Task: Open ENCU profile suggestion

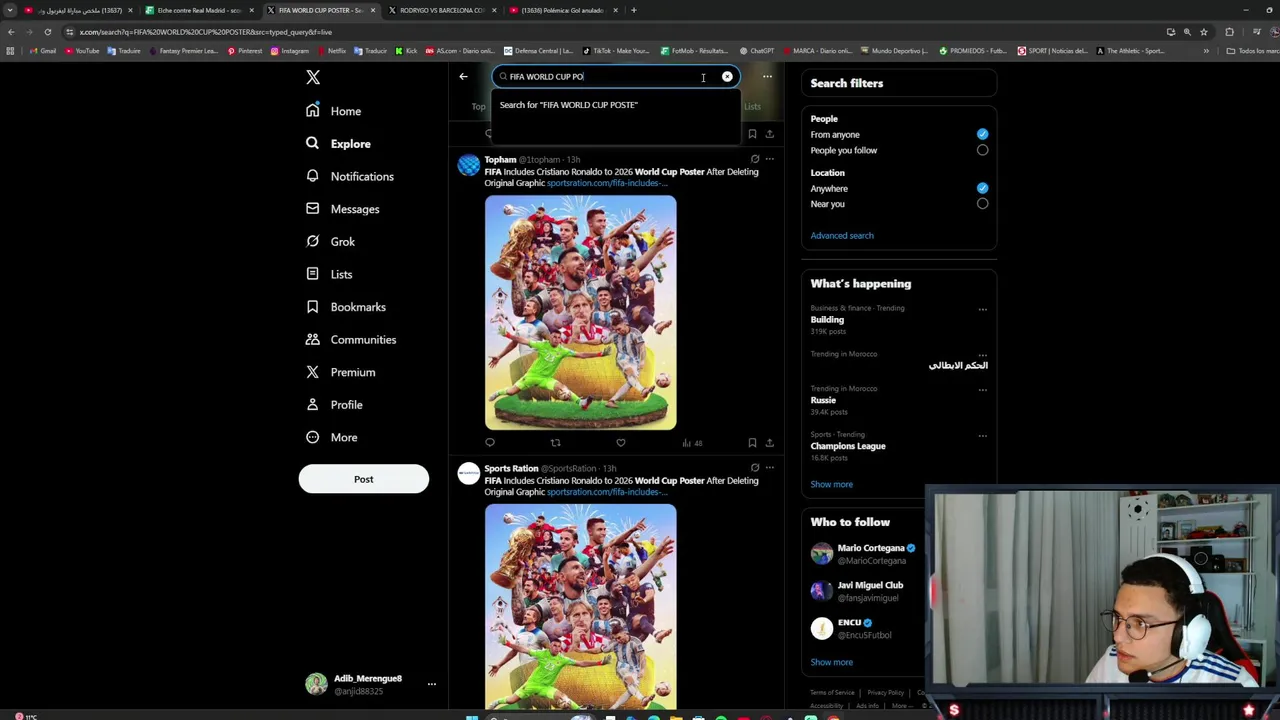Action: point(849,622)
